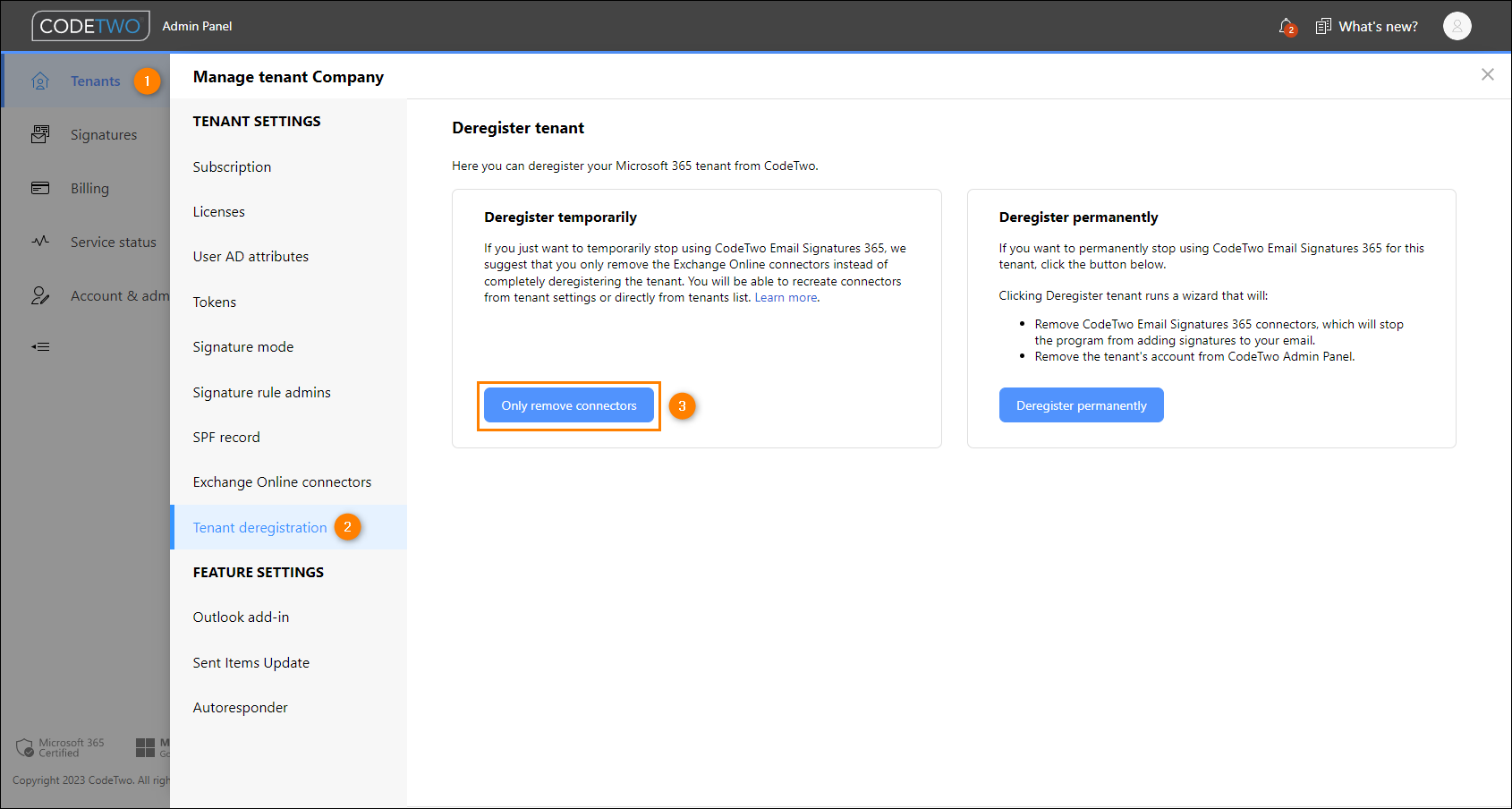
Task: Open Signature rule admins
Action: pyautogui.click(x=288, y=392)
